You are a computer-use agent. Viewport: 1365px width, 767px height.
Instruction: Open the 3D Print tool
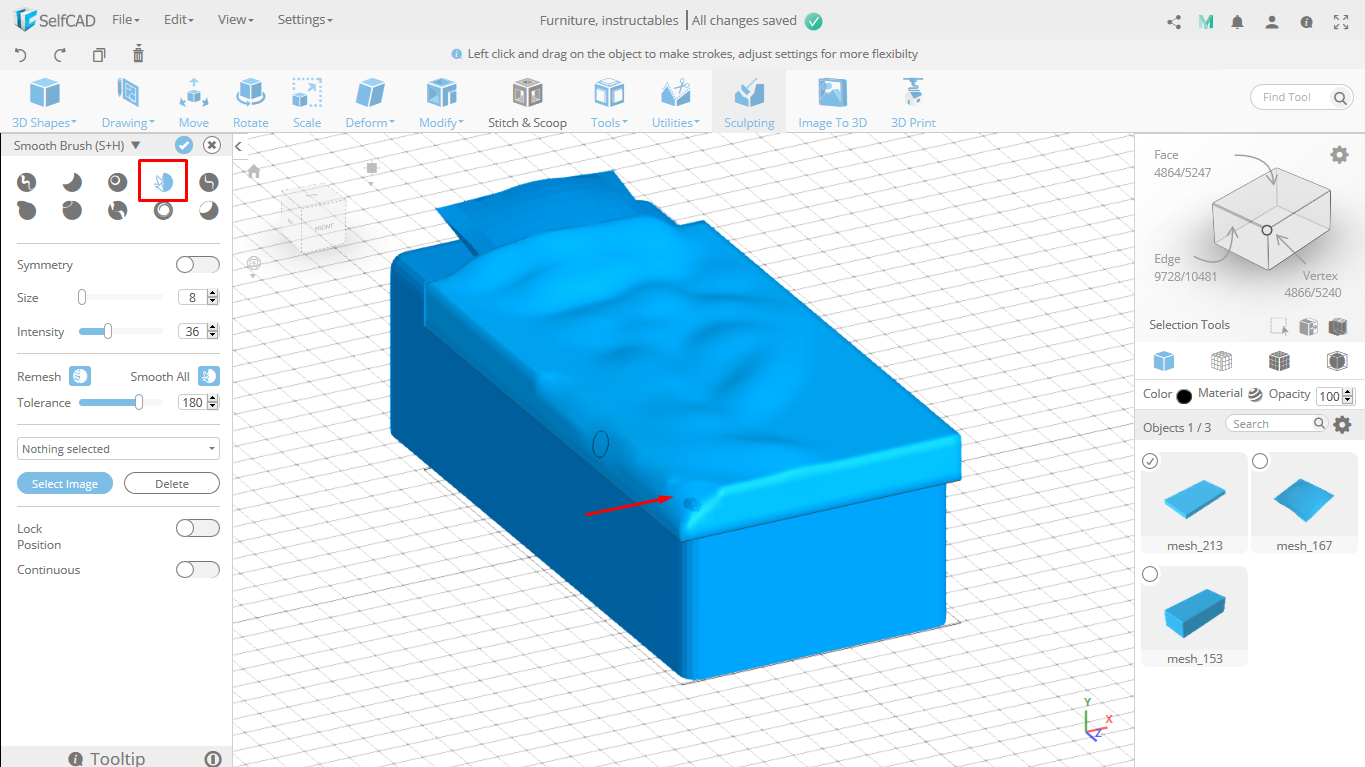click(x=913, y=103)
